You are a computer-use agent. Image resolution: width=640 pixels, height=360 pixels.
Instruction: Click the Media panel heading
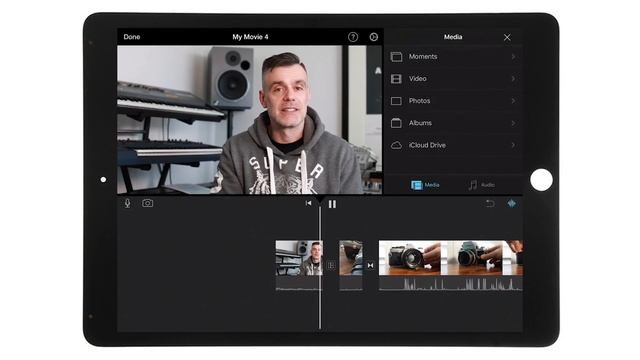[x=453, y=37]
